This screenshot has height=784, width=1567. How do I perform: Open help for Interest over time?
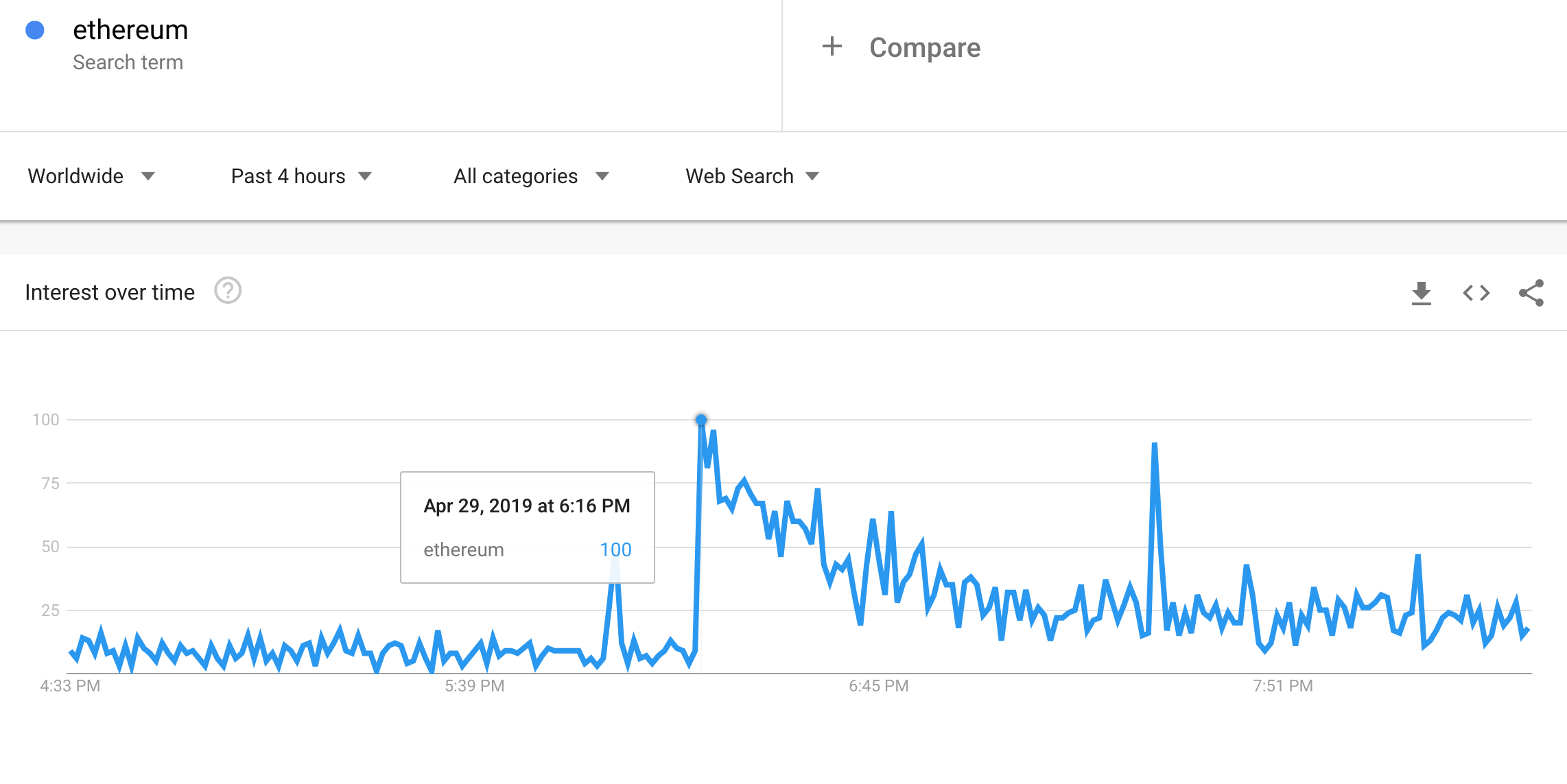tap(228, 291)
